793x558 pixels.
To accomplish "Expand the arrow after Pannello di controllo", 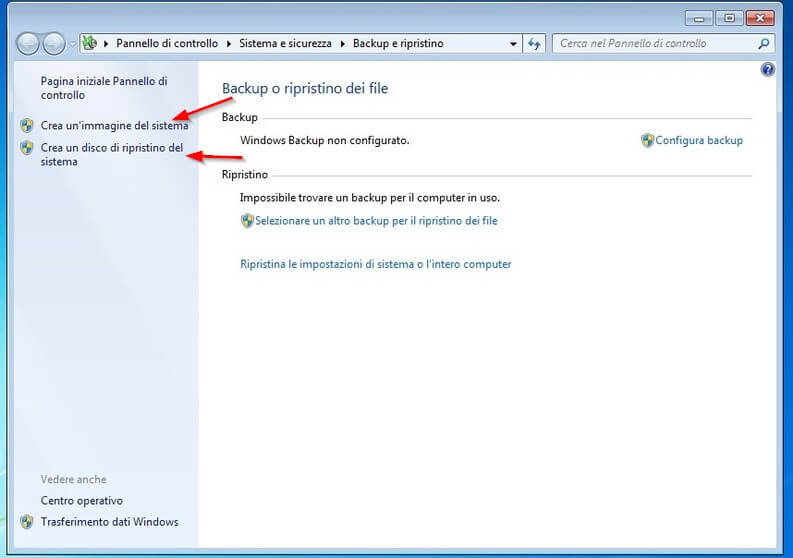I will (229, 44).
